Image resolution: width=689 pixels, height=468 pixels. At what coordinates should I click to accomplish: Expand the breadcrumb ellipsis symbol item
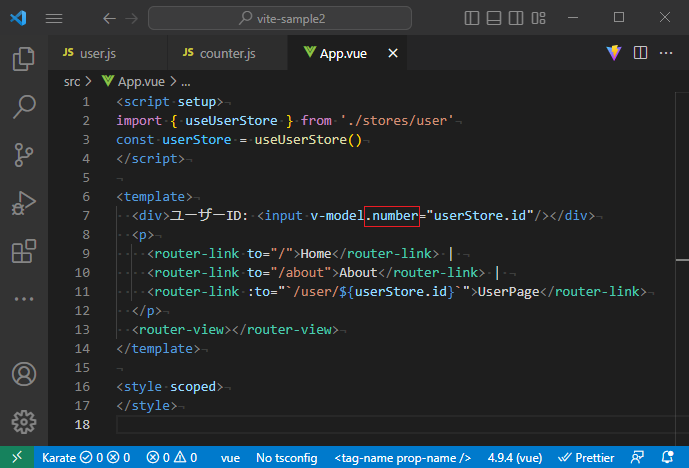pyautogui.click(x=186, y=82)
